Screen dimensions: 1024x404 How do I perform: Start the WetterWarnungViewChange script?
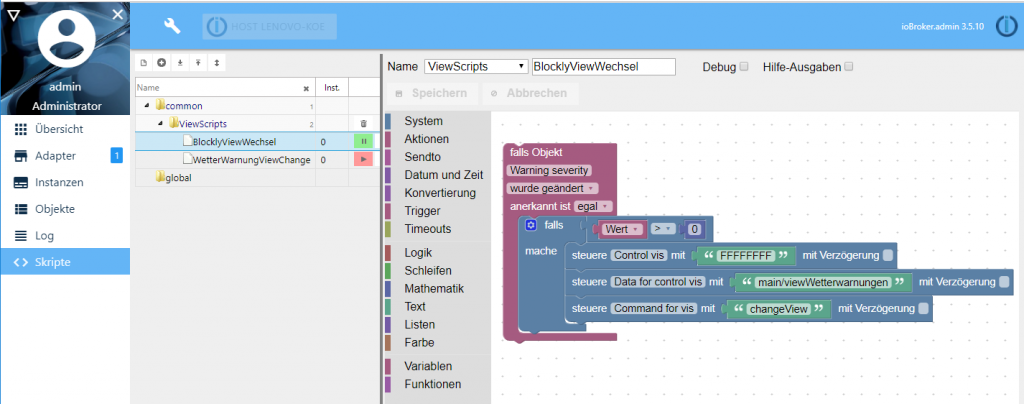point(363,159)
